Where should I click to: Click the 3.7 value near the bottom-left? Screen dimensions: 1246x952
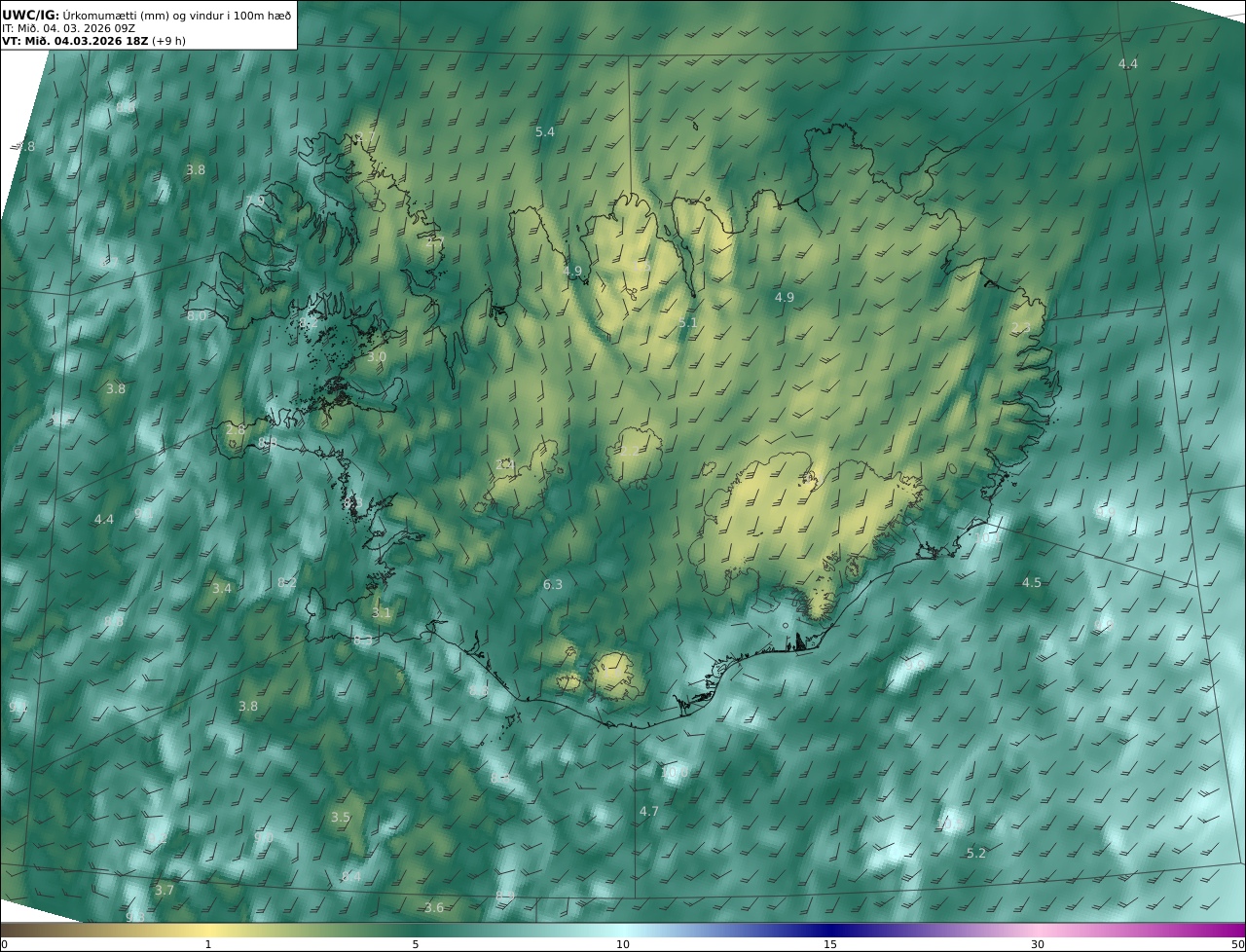[x=165, y=891]
